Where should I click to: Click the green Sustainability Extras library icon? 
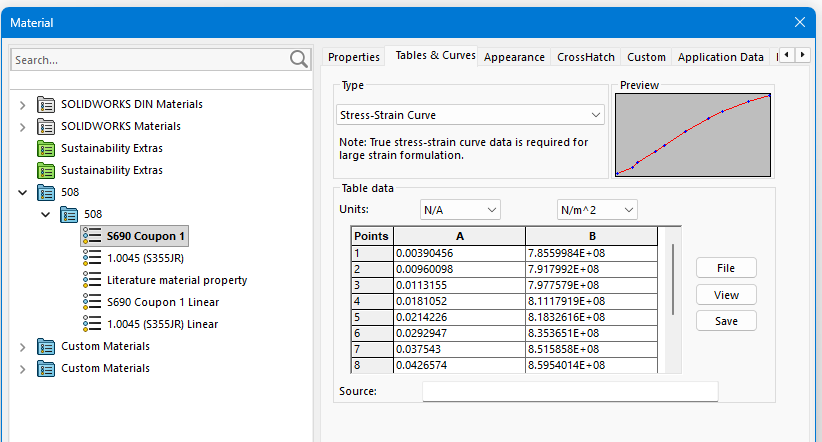46,148
